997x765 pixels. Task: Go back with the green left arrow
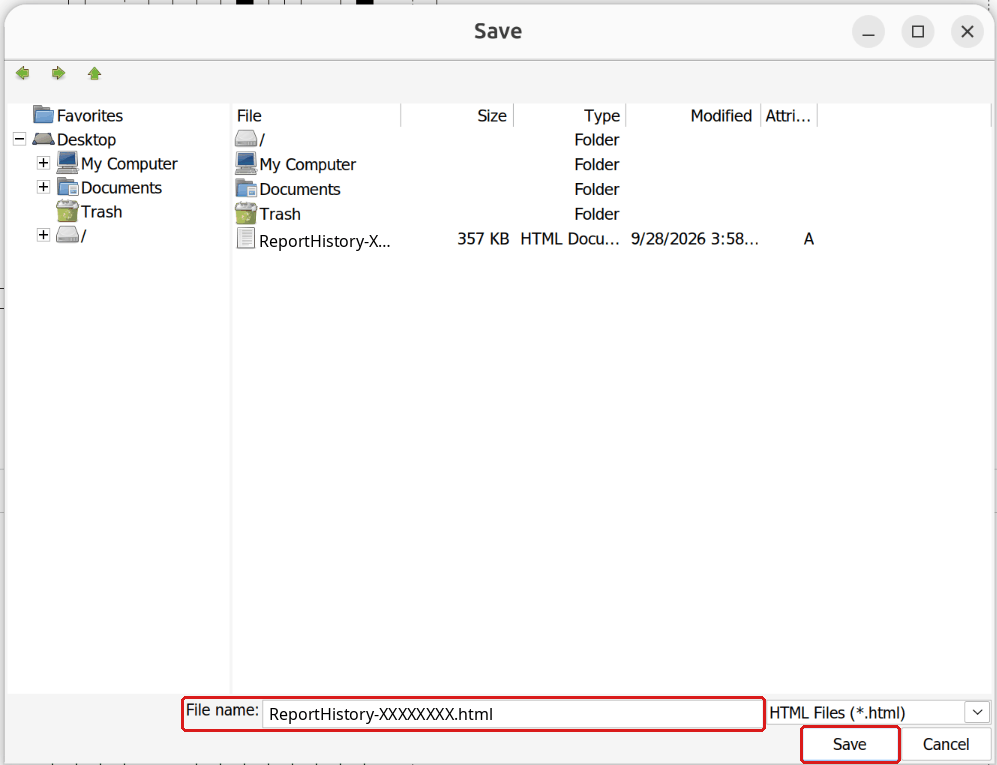point(22,73)
